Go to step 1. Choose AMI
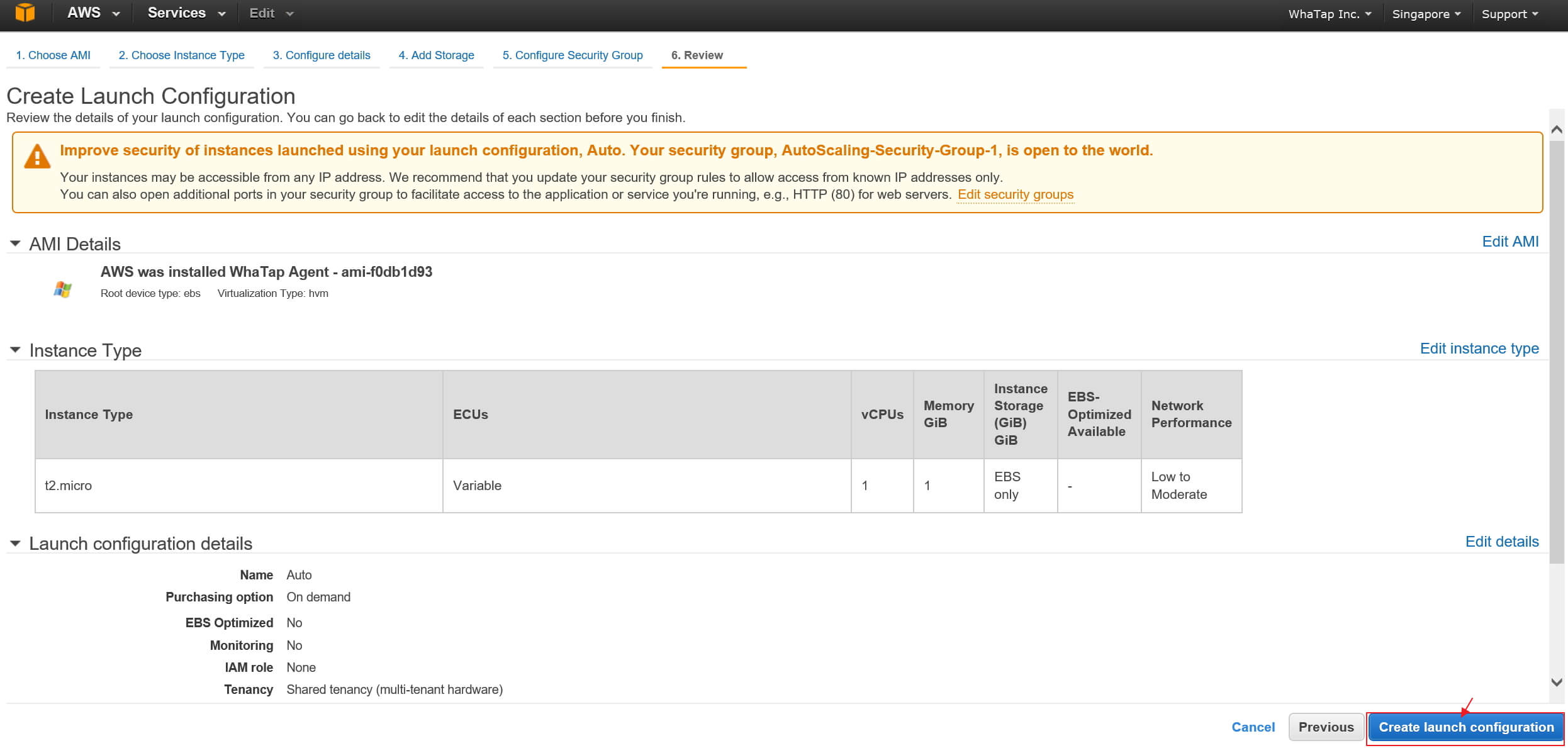This screenshot has width=1568, height=748. (x=53, y=55)
